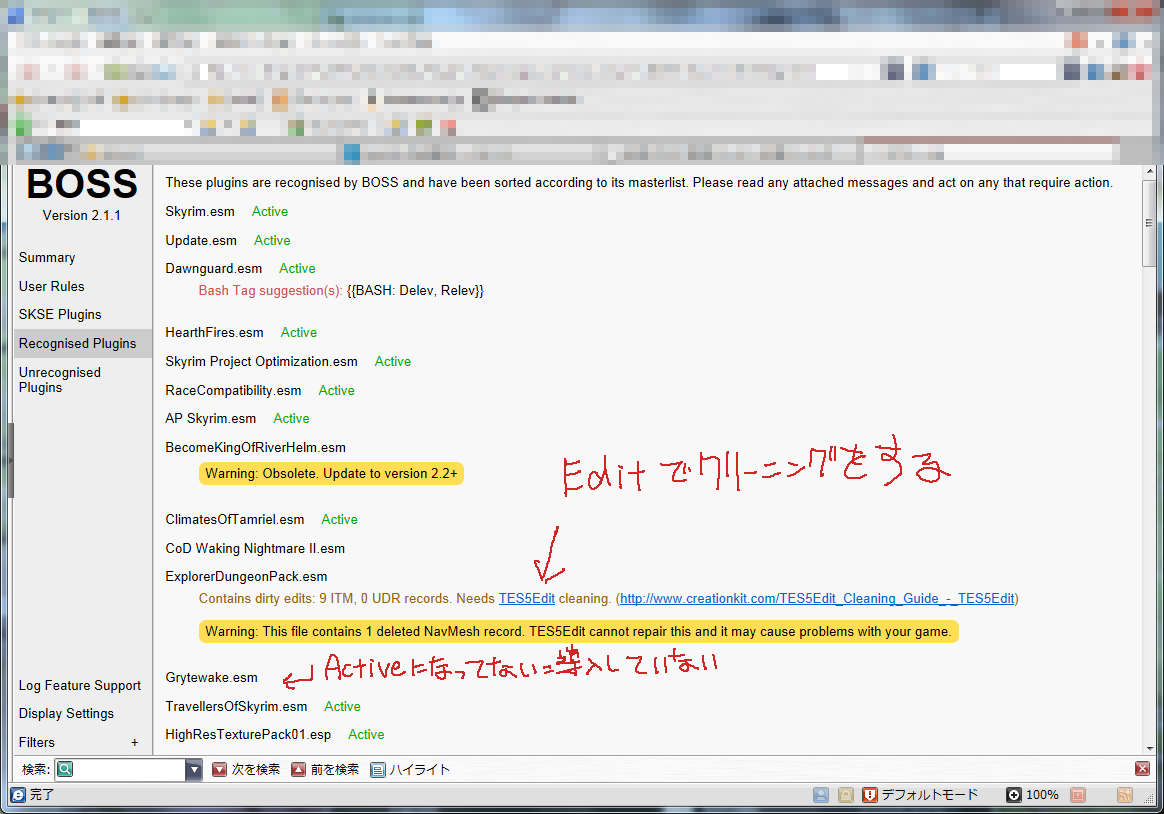The height and width of the screenshot is (814, 1164).
Task: Close the find bar with red X
Action: point(1142,769)
